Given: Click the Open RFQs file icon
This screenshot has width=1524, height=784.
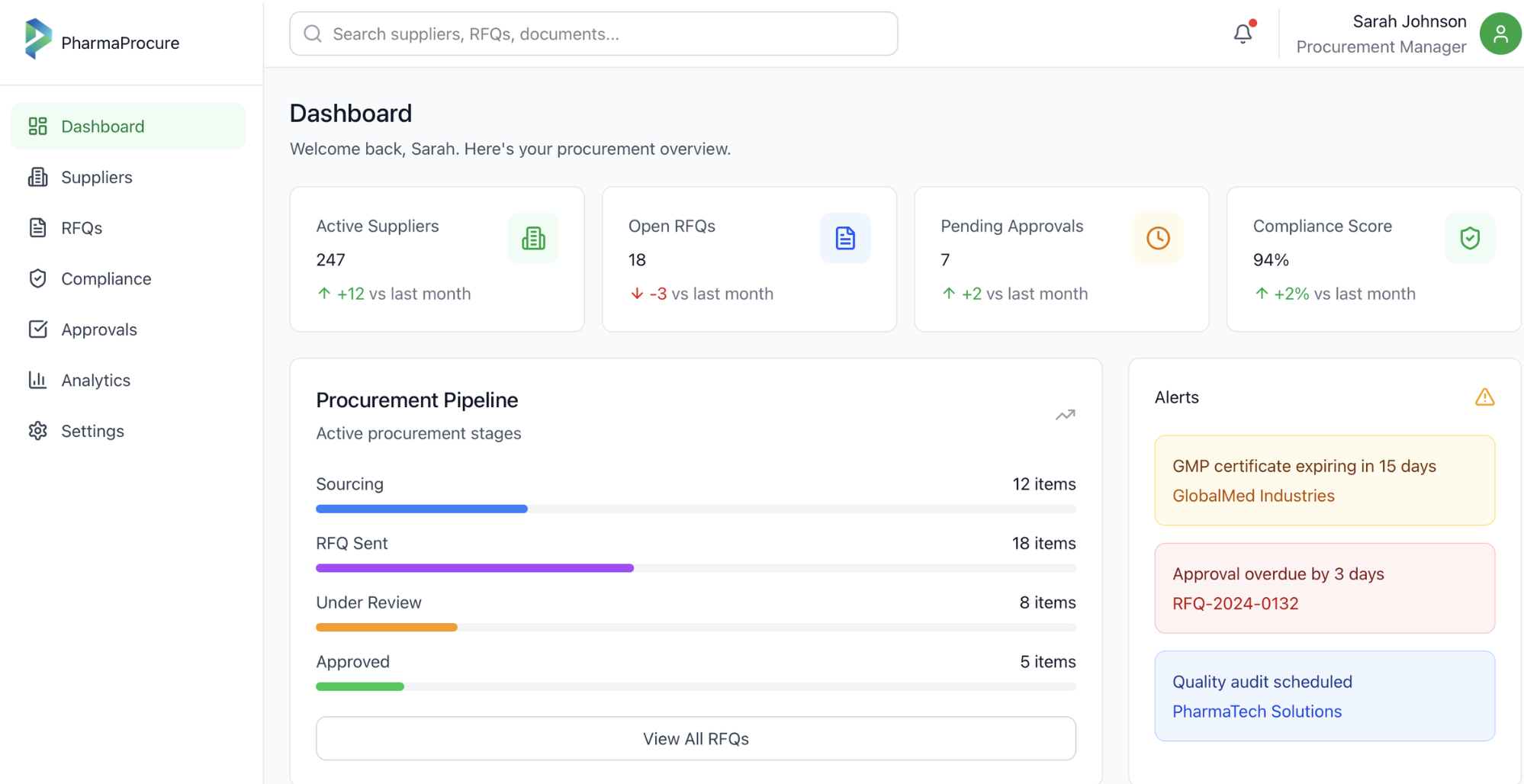Looking at the screenshot, I should pos(845,238).
